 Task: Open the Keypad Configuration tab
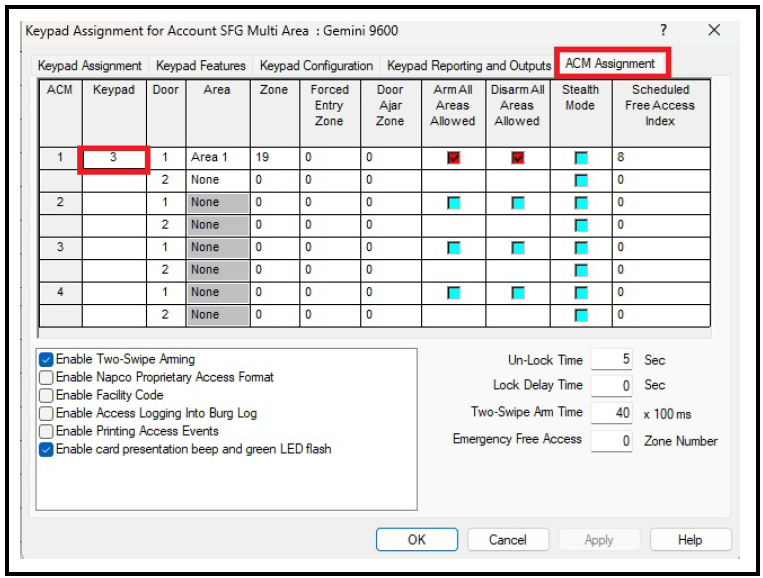(x=316, y=66)
